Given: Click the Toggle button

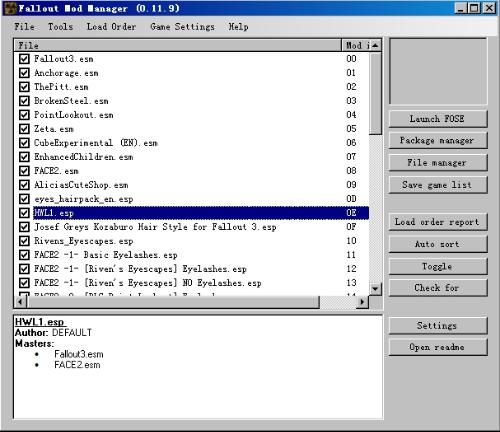Looking at the screenshot, I should point(438,266).
